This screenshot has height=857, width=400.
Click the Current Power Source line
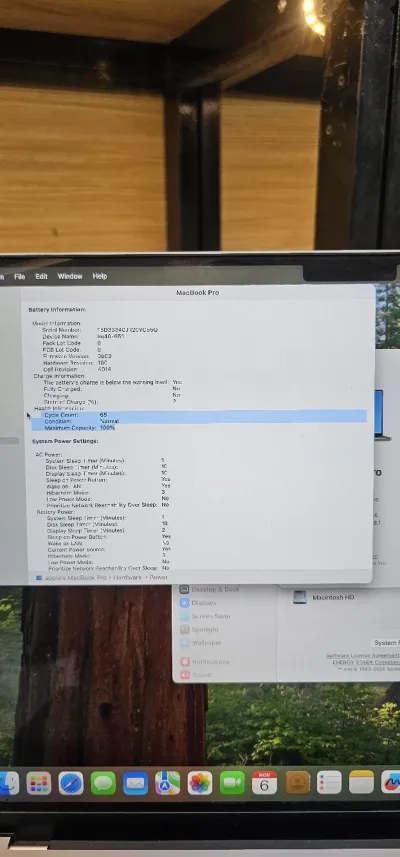pyautogui.click(x=109, y=549)
